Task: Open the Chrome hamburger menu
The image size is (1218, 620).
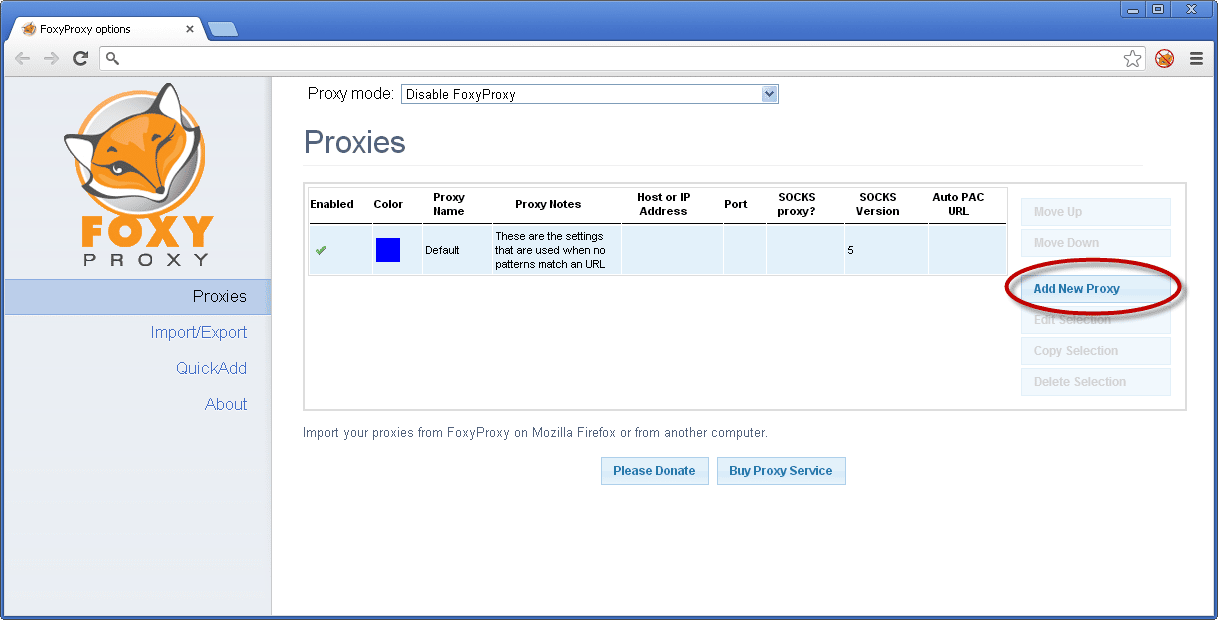Action: [x=1196, y=59]
